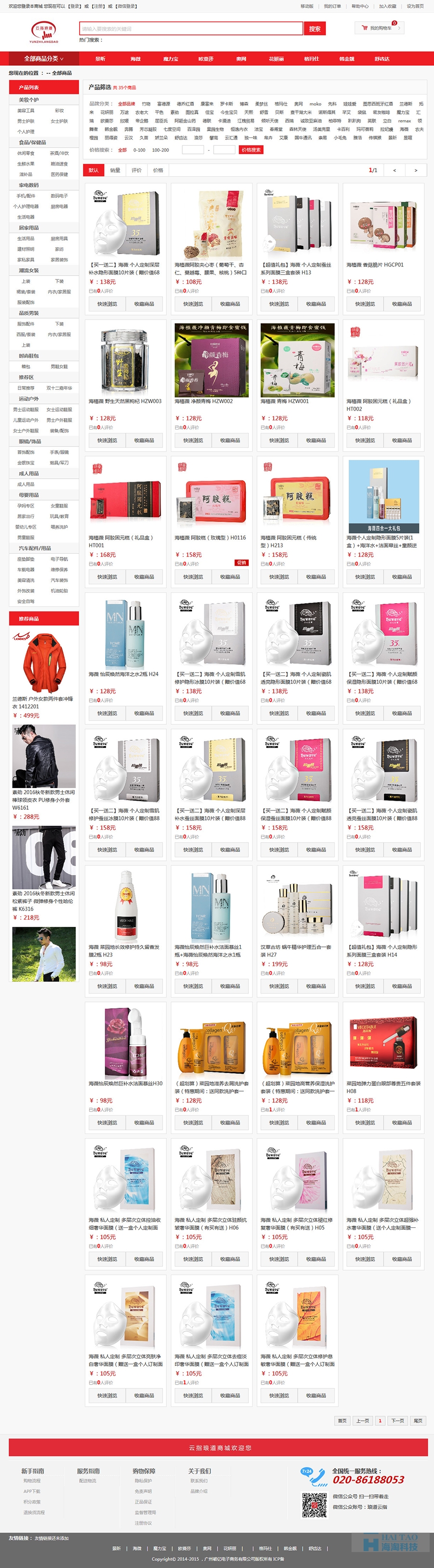Click the minimum price input box

[193, 150]
